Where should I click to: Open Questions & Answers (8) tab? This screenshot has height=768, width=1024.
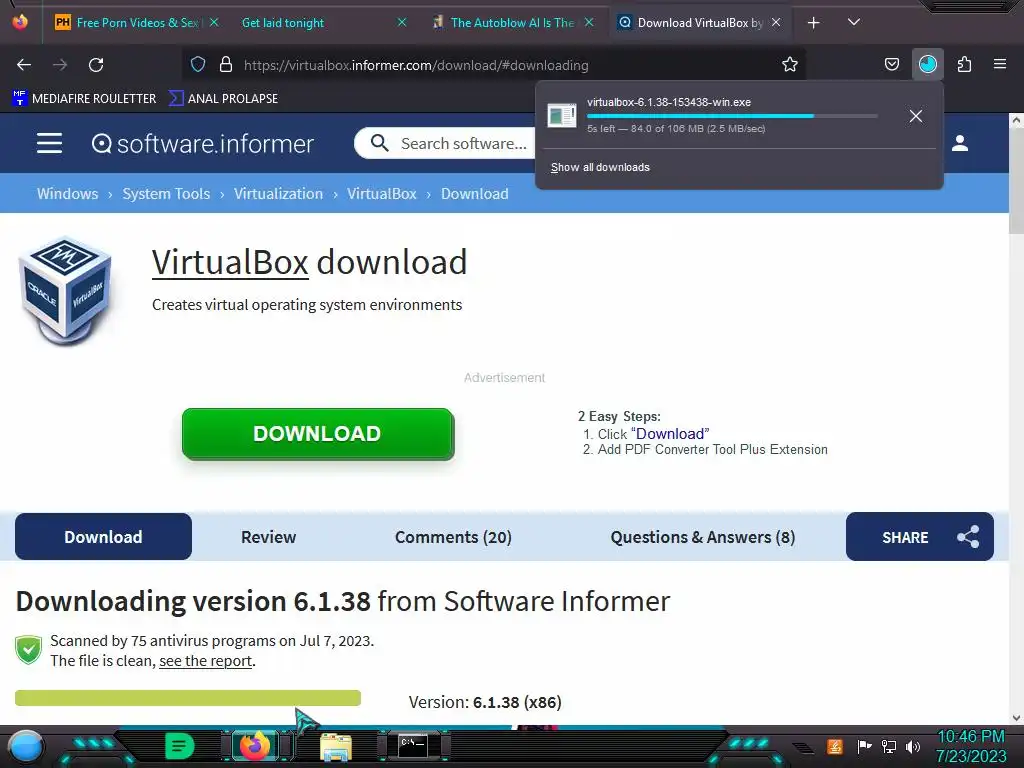703,537
